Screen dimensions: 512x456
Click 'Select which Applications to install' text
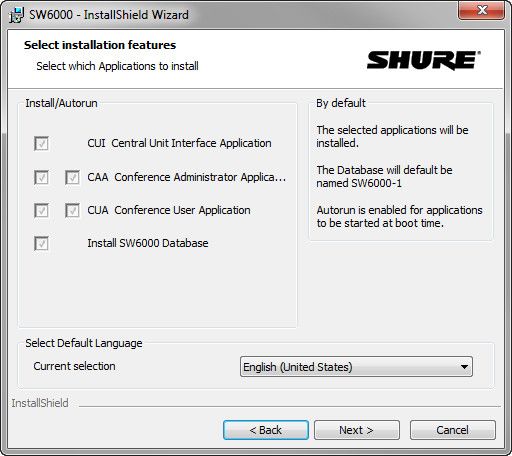point(117,66)
